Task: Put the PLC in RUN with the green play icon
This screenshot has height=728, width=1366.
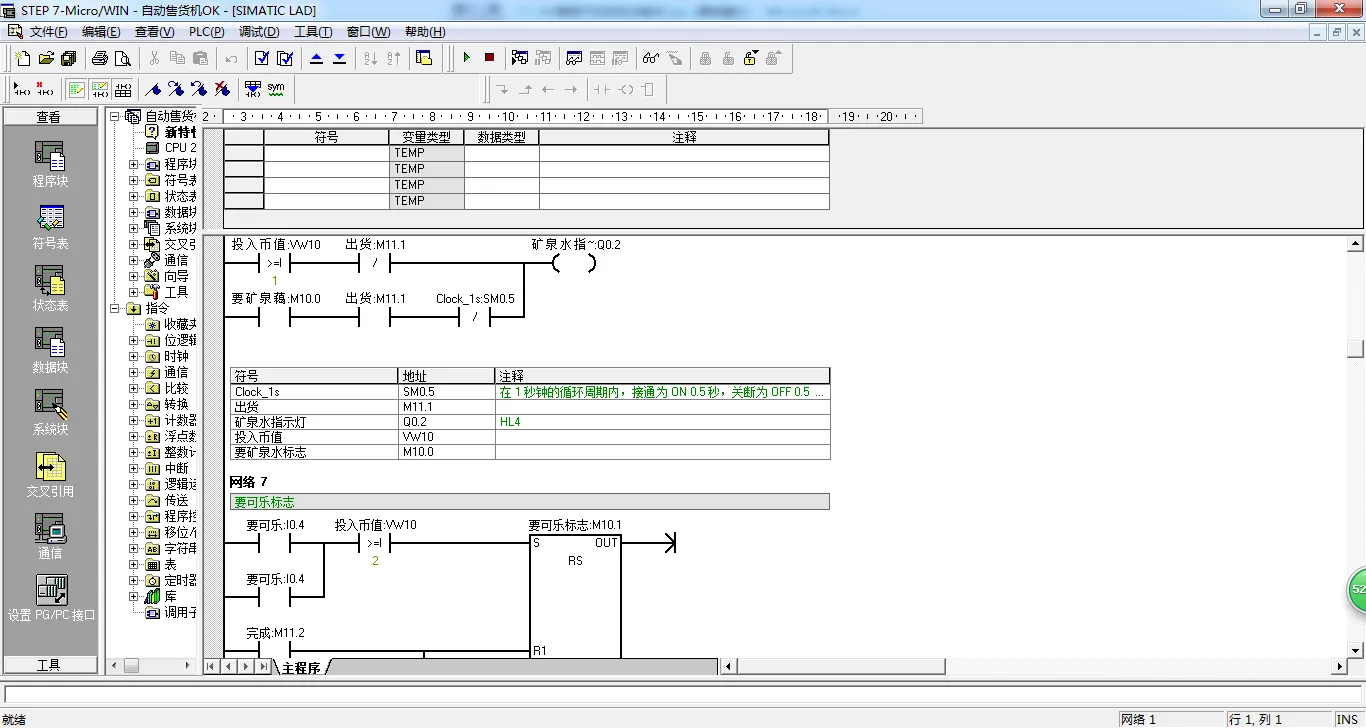Action: coord(466,58)
